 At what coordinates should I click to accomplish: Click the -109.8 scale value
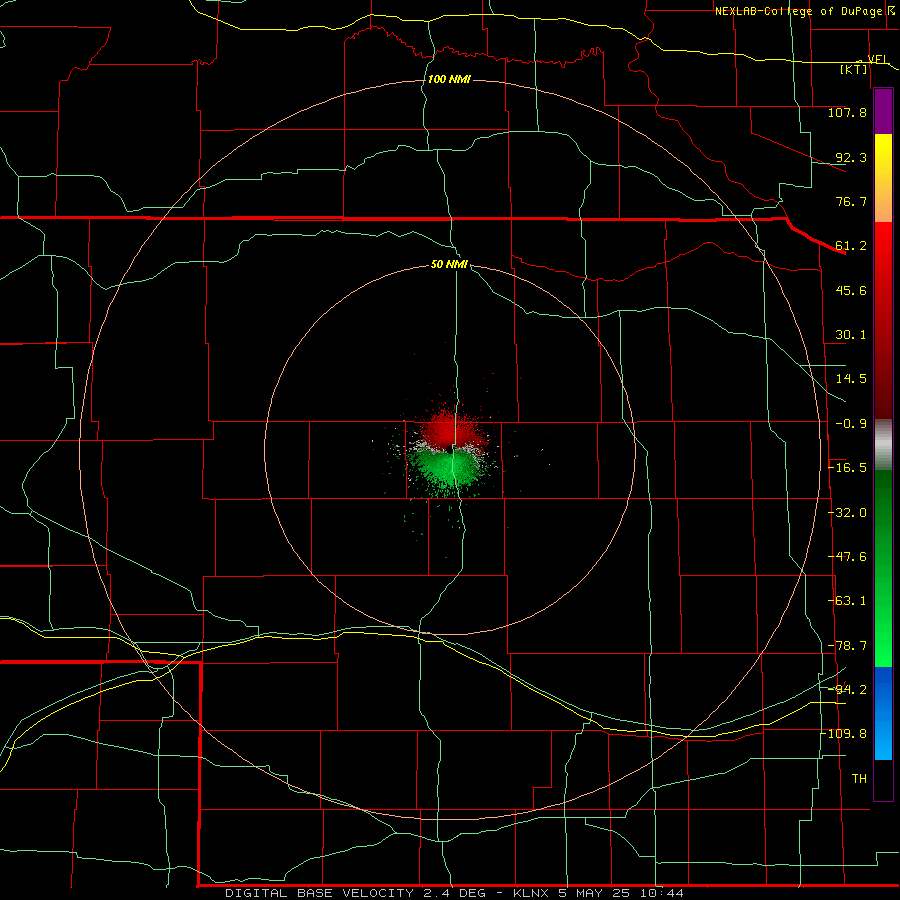tap(844, 734)
